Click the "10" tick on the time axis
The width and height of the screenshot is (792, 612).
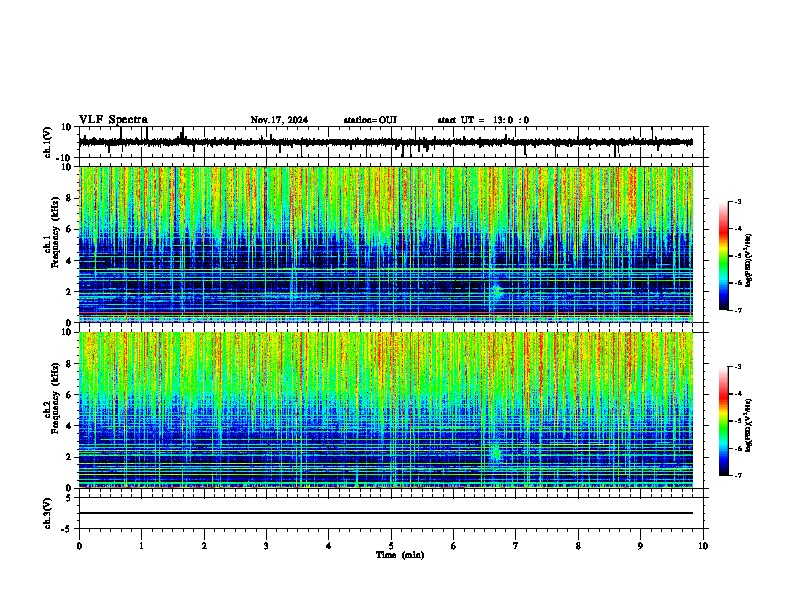703,546
